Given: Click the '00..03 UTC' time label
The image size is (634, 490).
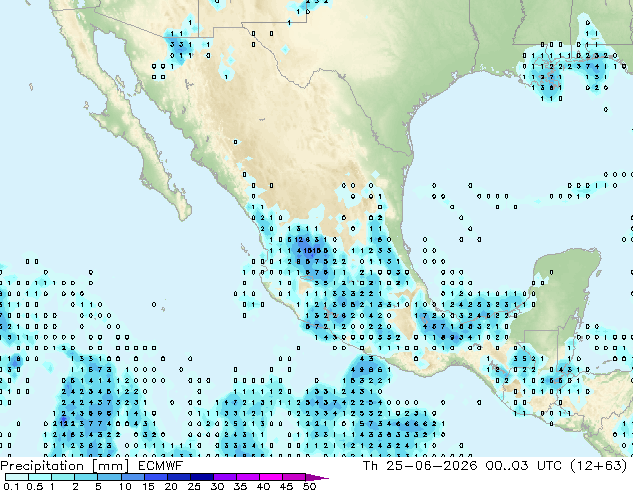Looking at the screenshot, I should tap(524, 466).
